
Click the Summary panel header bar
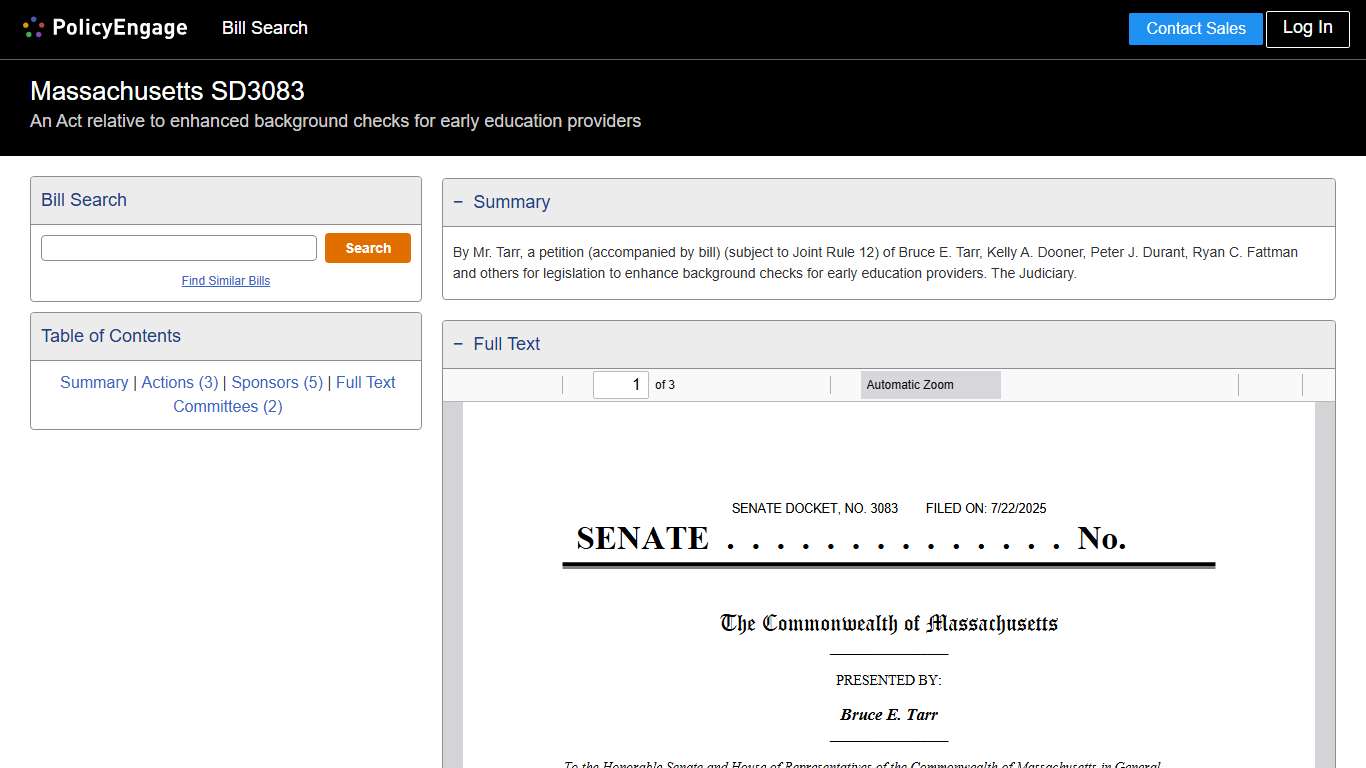tap(888, 202)
